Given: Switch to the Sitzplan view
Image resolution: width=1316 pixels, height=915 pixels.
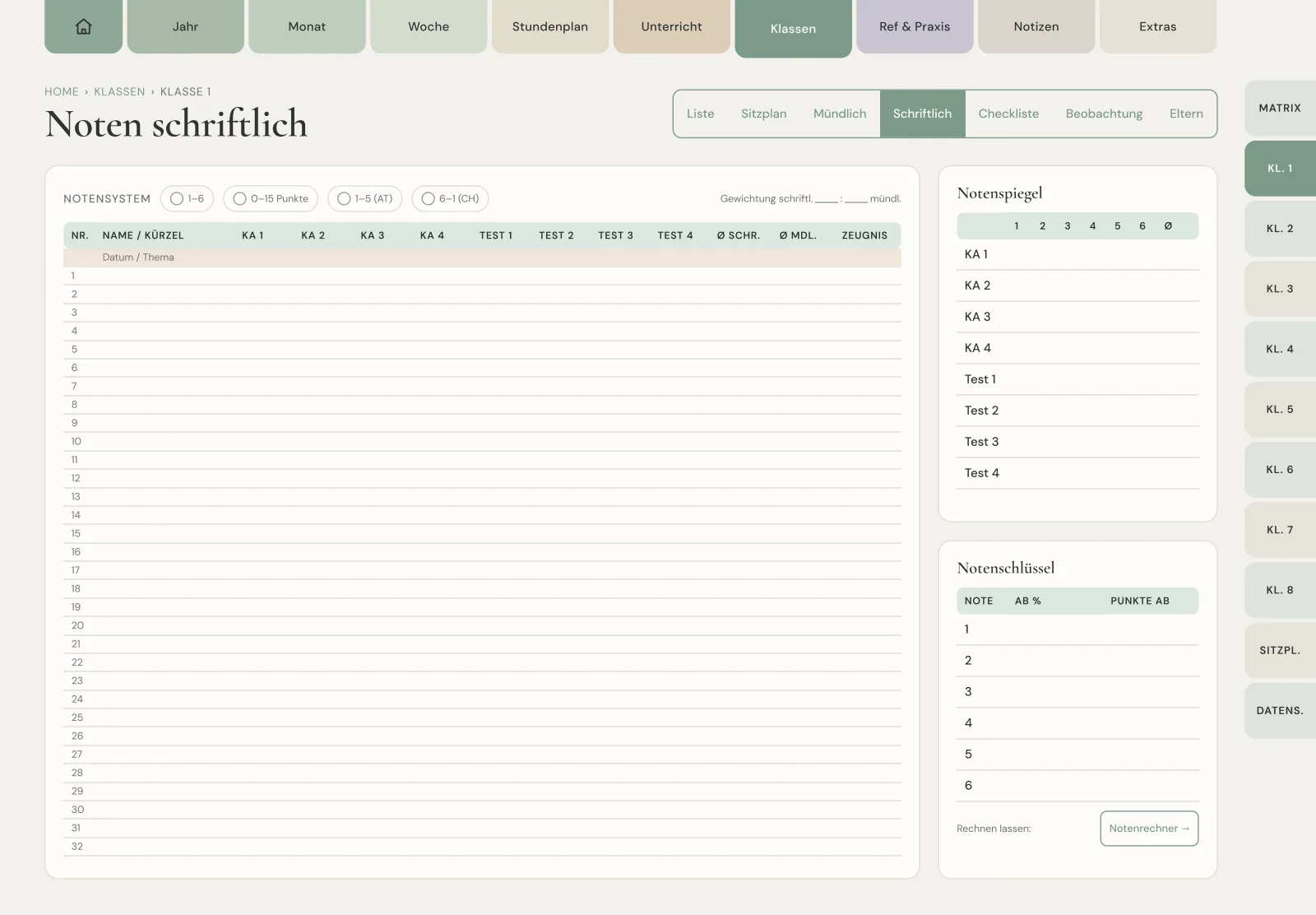Looking at the screenshot, I should pyautogui.click(x=764, y=114).
